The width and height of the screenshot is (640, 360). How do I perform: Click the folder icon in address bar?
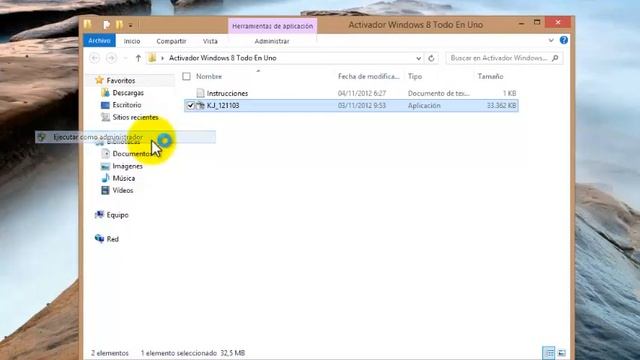(x=152, y=58)
